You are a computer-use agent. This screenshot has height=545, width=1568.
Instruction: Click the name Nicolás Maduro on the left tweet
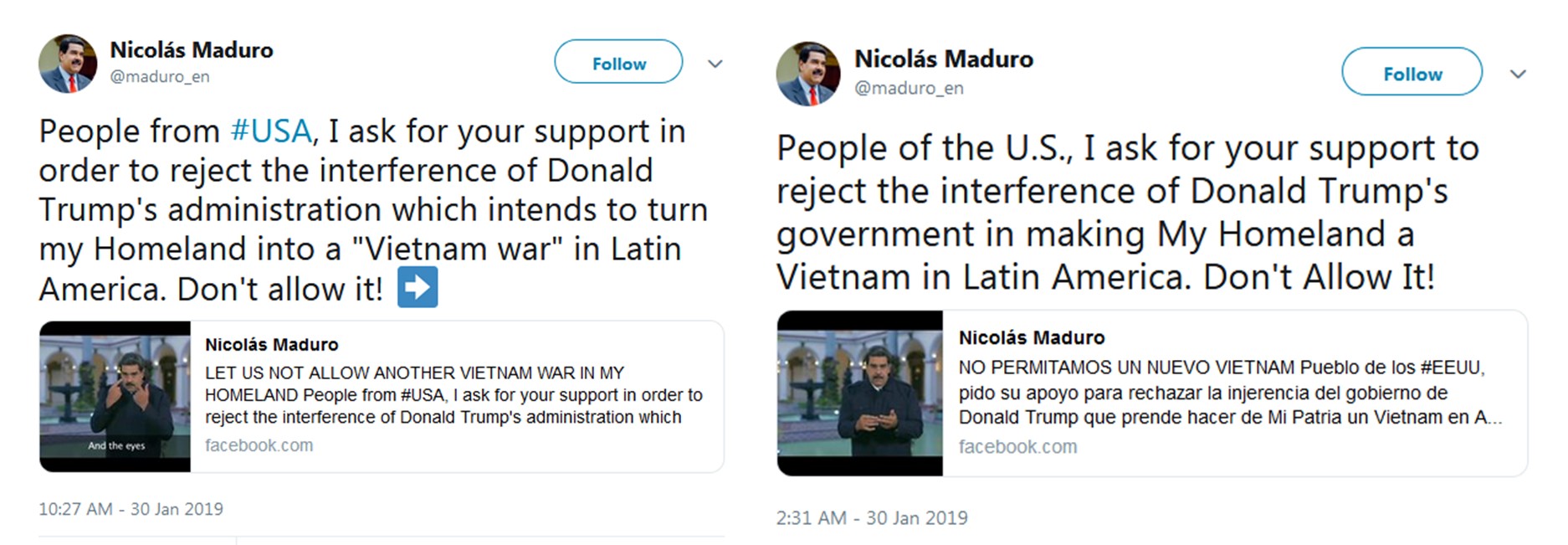tap(192, 49)
